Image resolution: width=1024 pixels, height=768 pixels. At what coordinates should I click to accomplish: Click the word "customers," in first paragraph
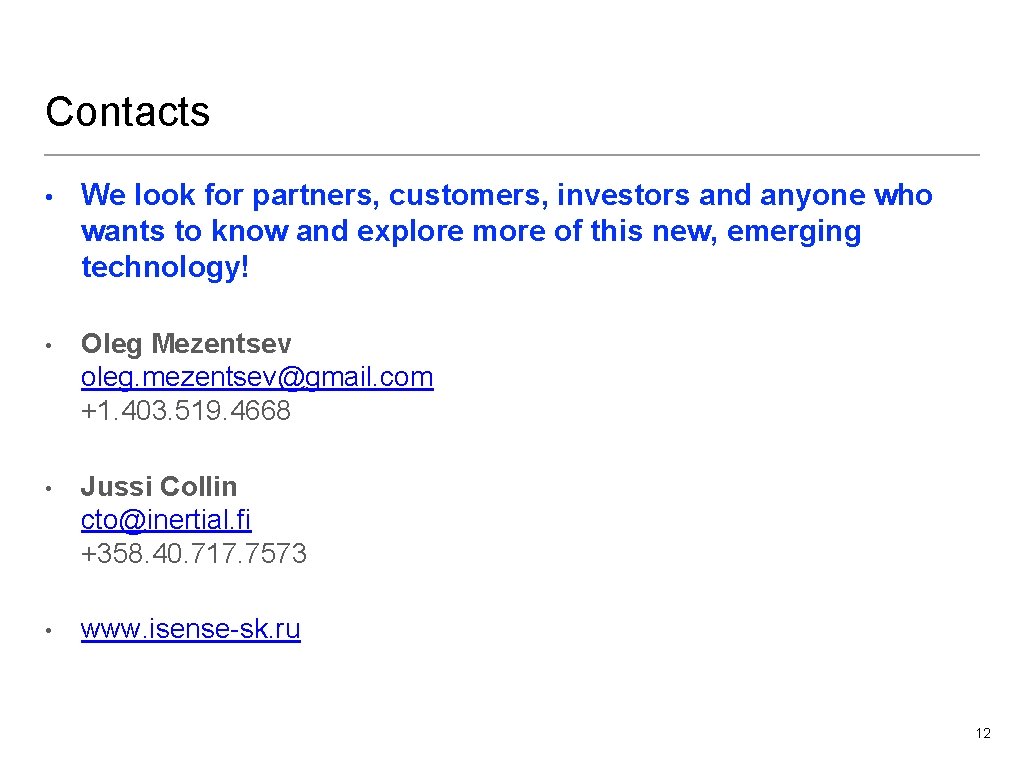click(468, 196)
